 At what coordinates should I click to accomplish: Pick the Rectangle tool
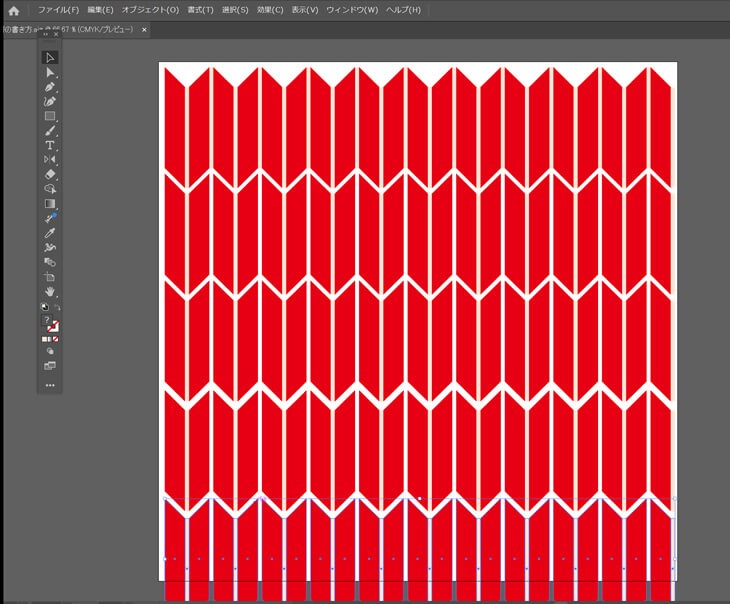(x=49, y=116)
